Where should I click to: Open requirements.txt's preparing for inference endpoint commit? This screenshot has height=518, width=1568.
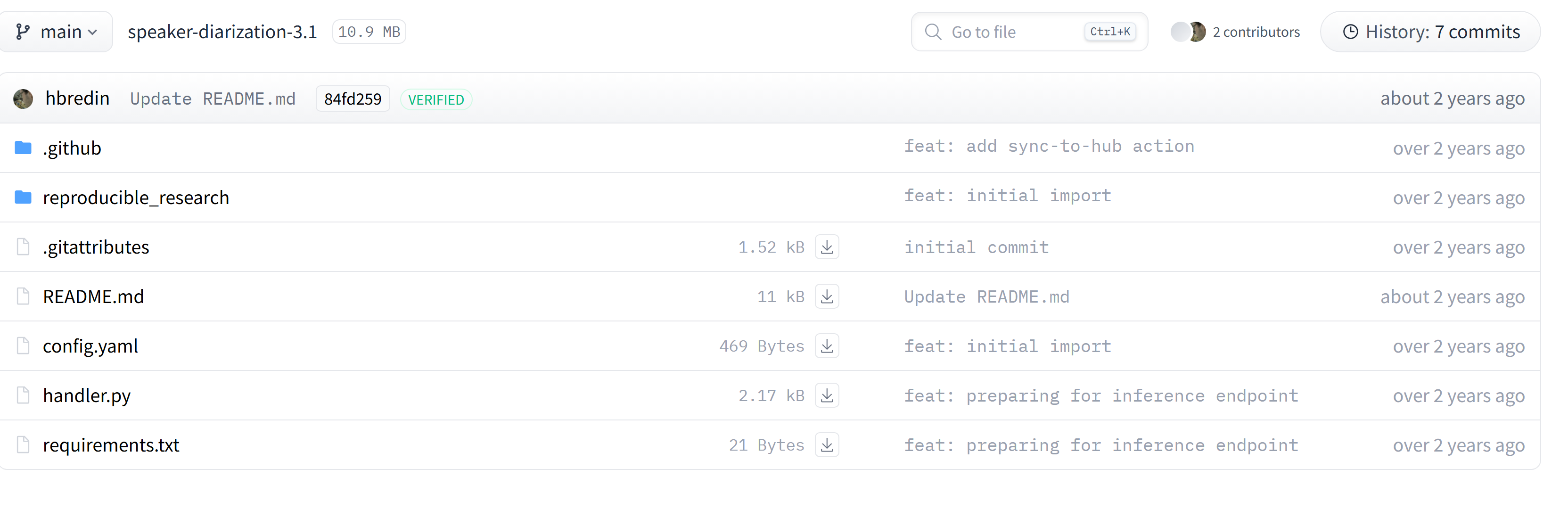(1101, 445)
